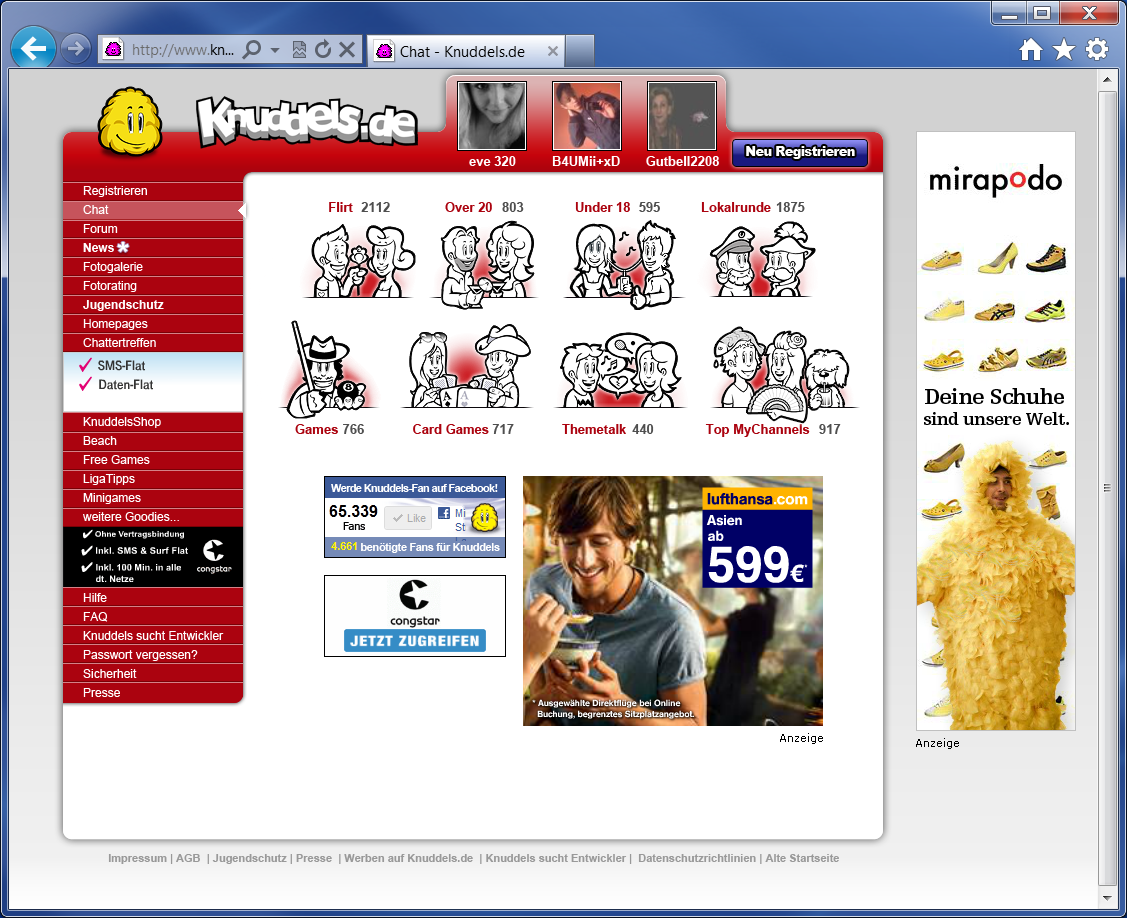Click the Games billiard player illustration

(x=327, y=370)
